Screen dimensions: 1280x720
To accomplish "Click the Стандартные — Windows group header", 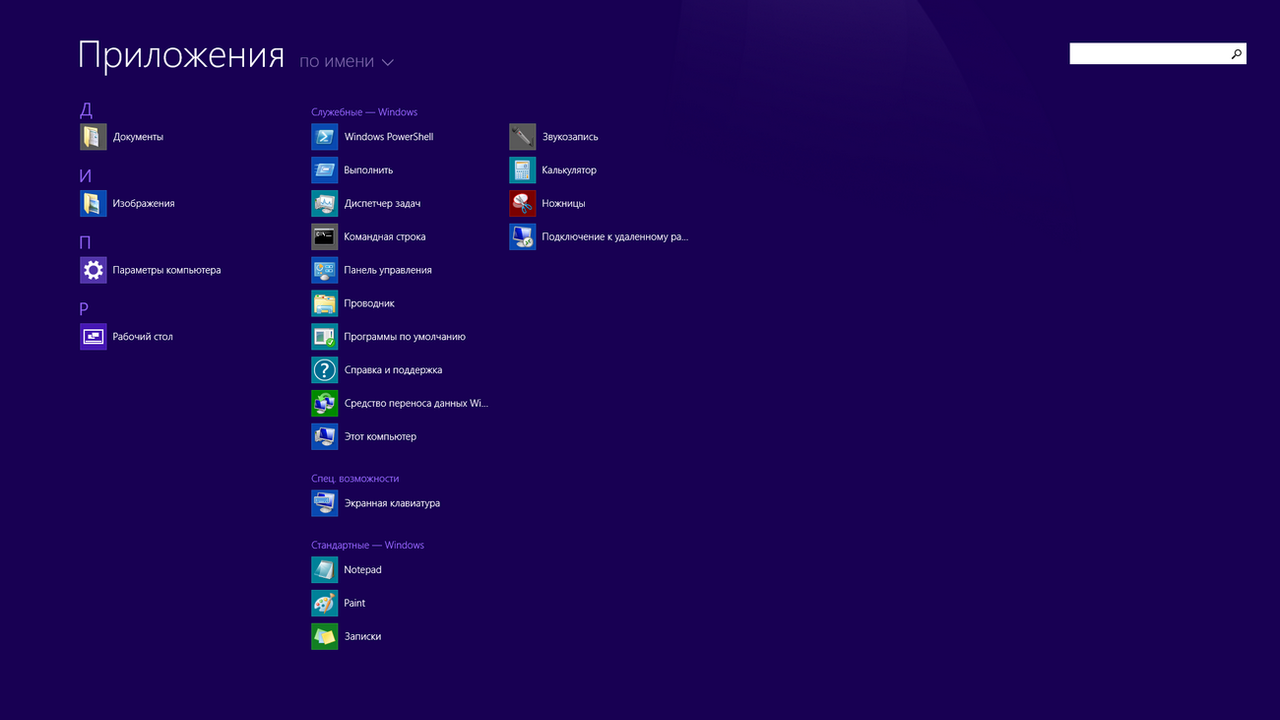I will point(367,545).
